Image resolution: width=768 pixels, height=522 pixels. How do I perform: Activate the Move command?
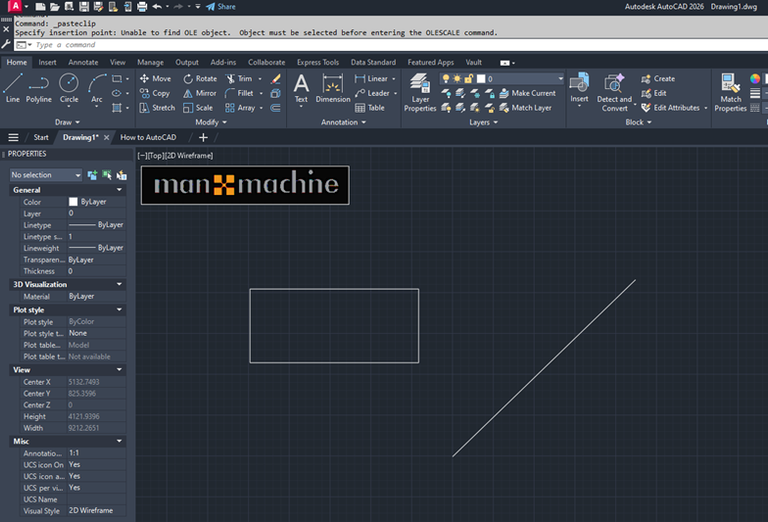[x=155, y=78]
